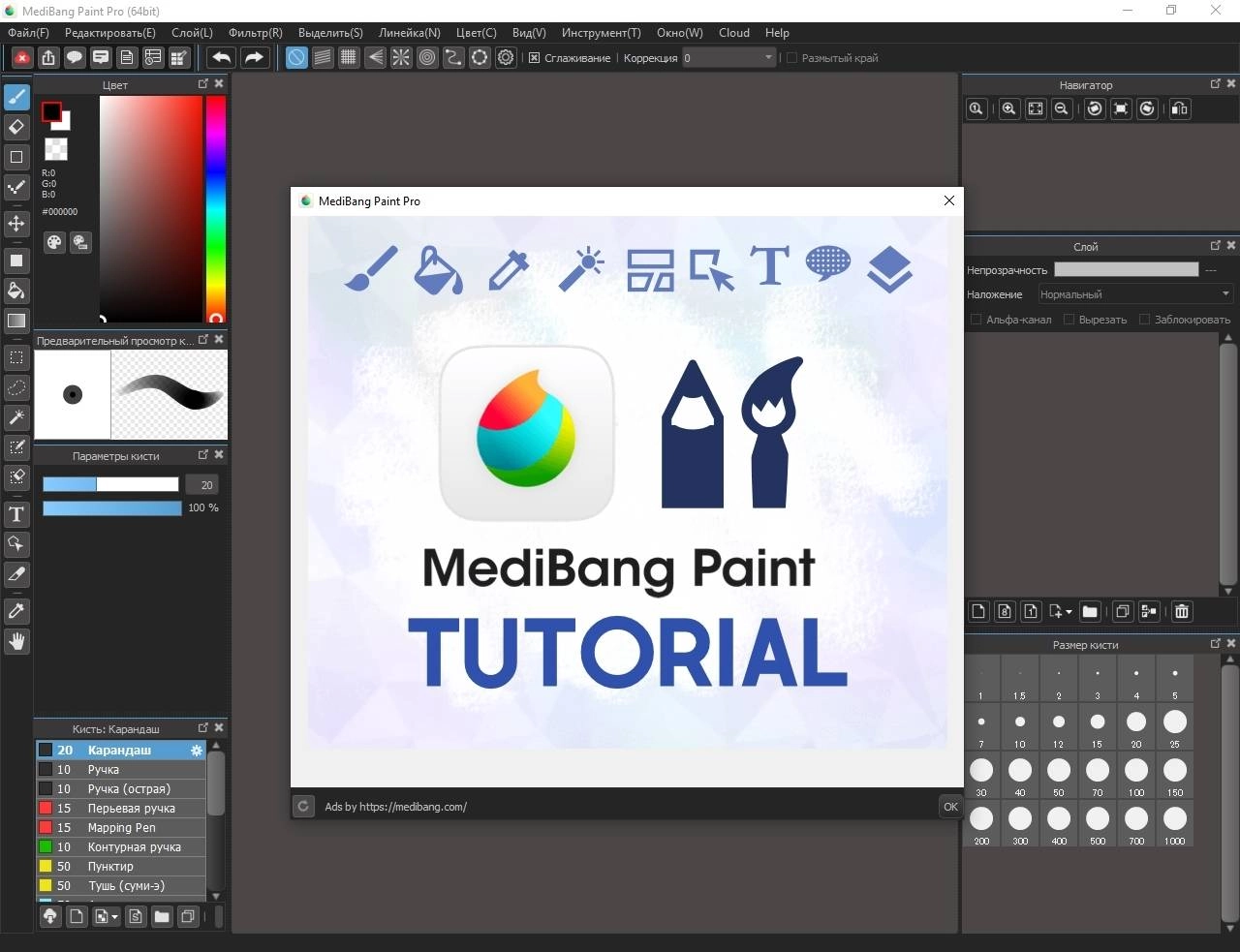Image resolution: width=1240 pixels, height=952 pixels.
Task: Toggle the vanishing point snap
Action: tap(375, 58)
